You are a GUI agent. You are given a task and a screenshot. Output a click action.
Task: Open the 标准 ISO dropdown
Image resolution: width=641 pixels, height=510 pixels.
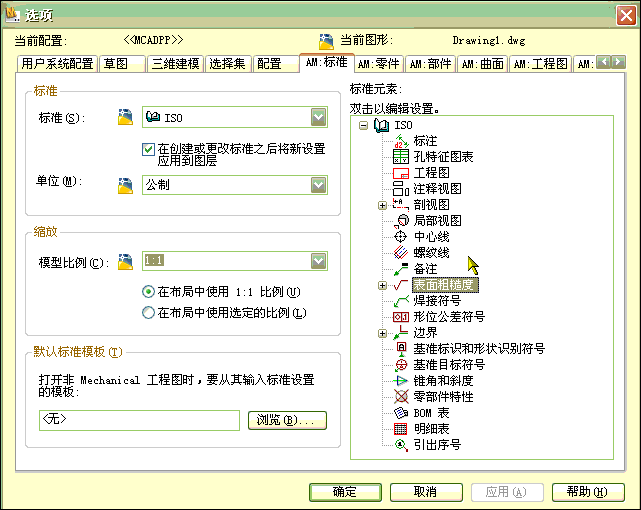pyautogui.click(x=318, y=117)
